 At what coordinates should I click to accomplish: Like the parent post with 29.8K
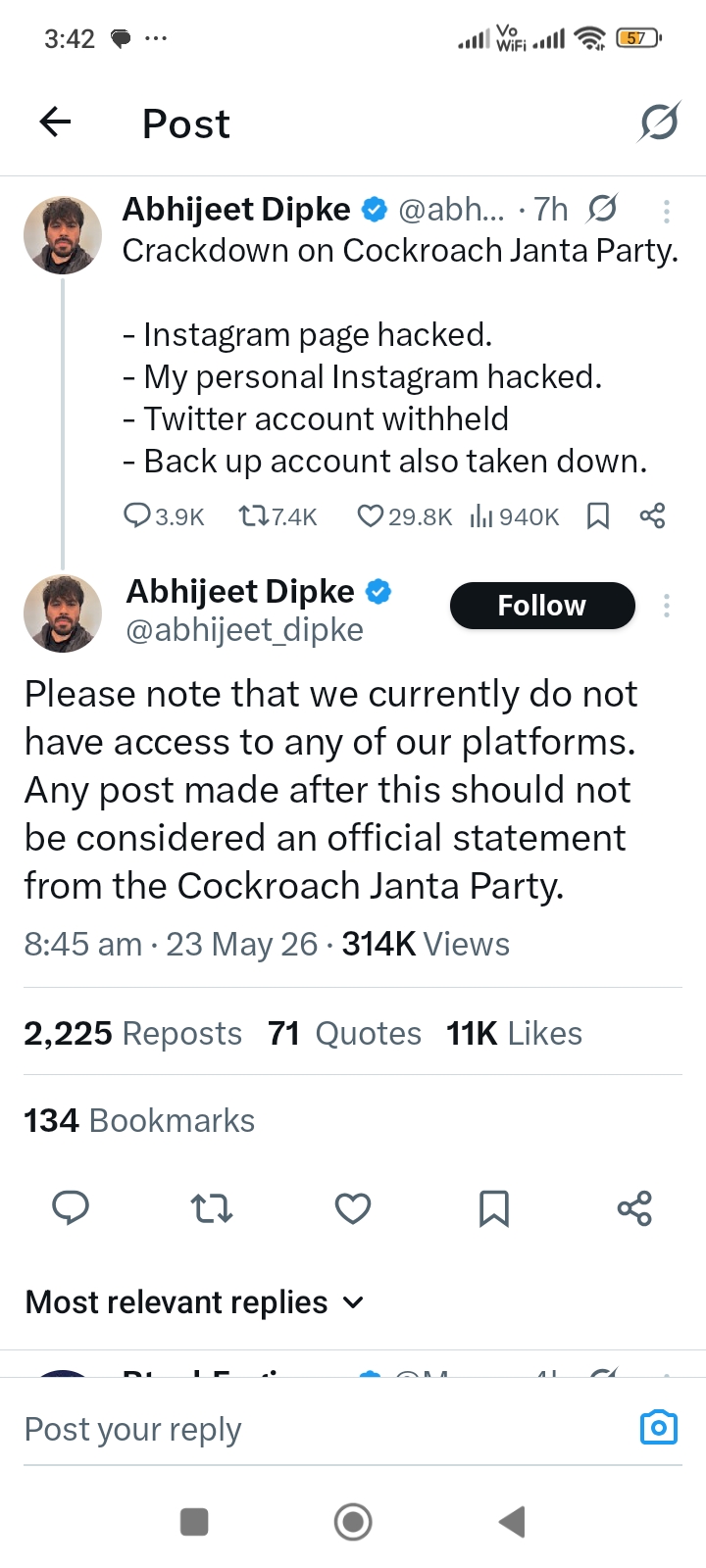click(404, 515)
